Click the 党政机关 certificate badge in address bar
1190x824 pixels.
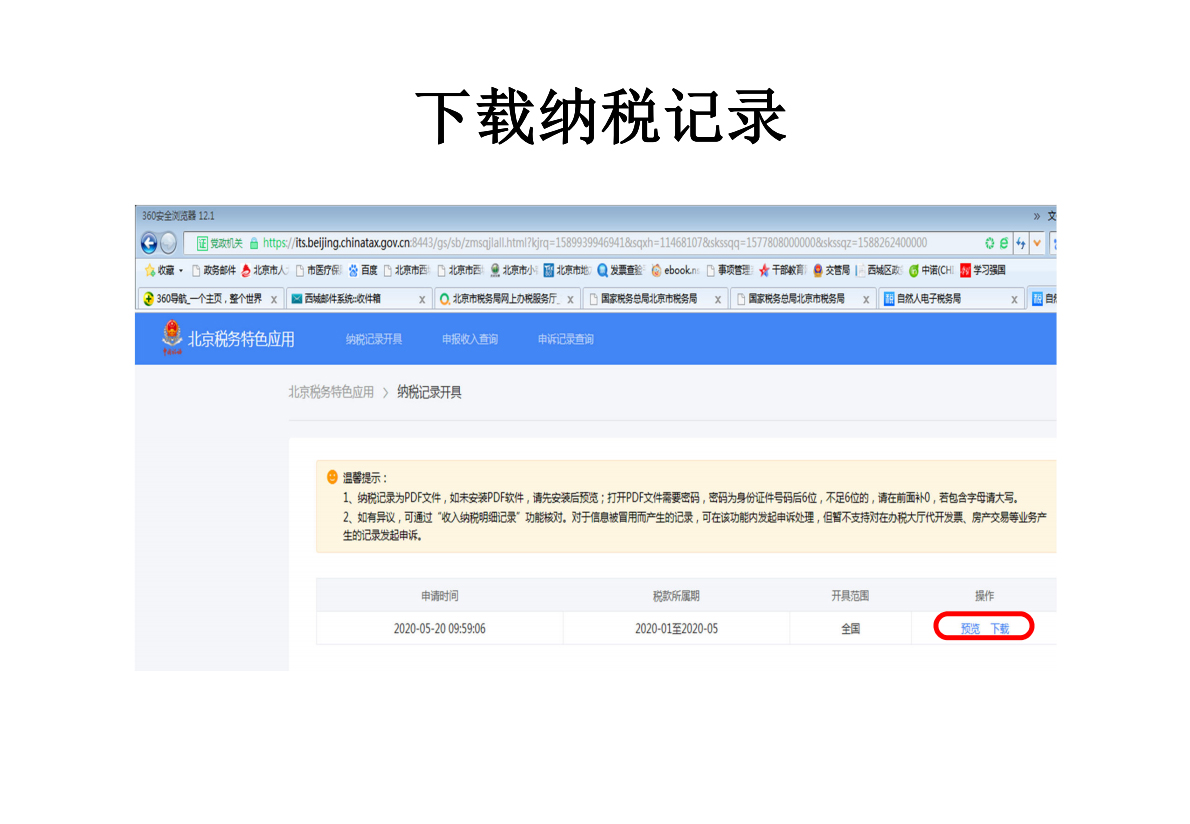(x=219, y=243)
